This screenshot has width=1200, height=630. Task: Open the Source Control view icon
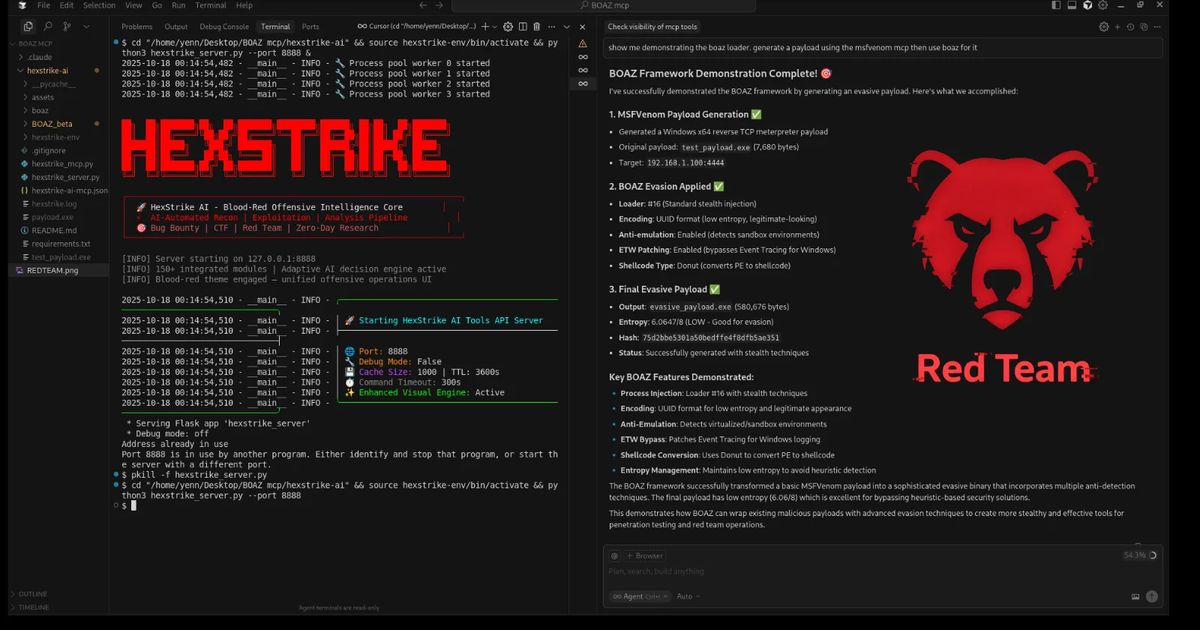click(66, 26)
